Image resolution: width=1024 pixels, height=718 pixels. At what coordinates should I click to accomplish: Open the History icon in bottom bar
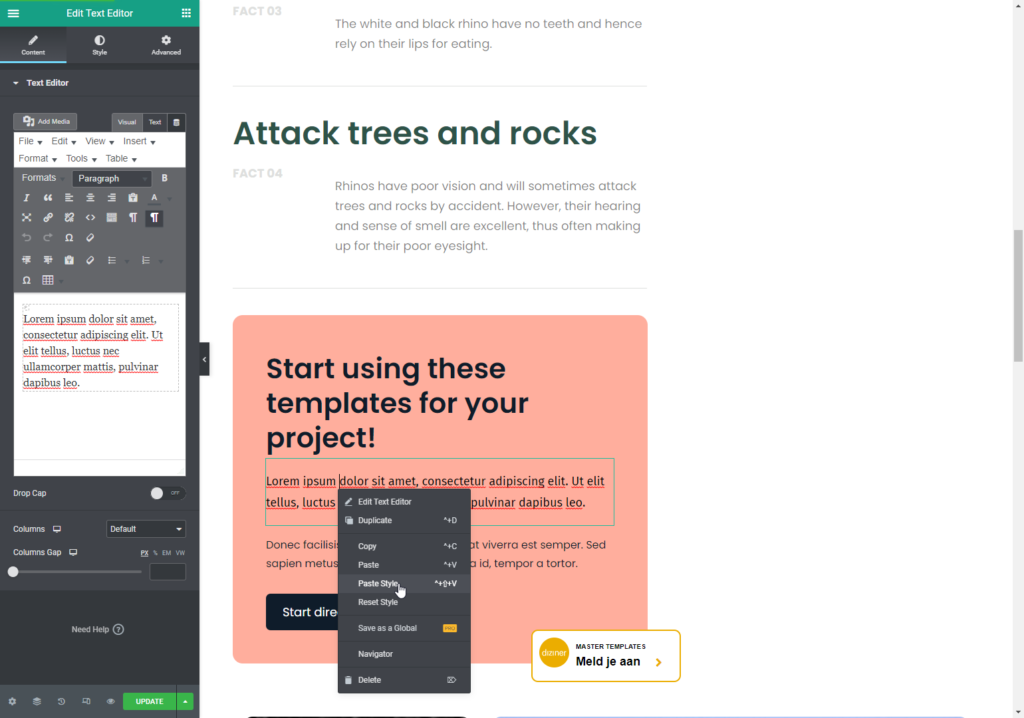[61, 701]
